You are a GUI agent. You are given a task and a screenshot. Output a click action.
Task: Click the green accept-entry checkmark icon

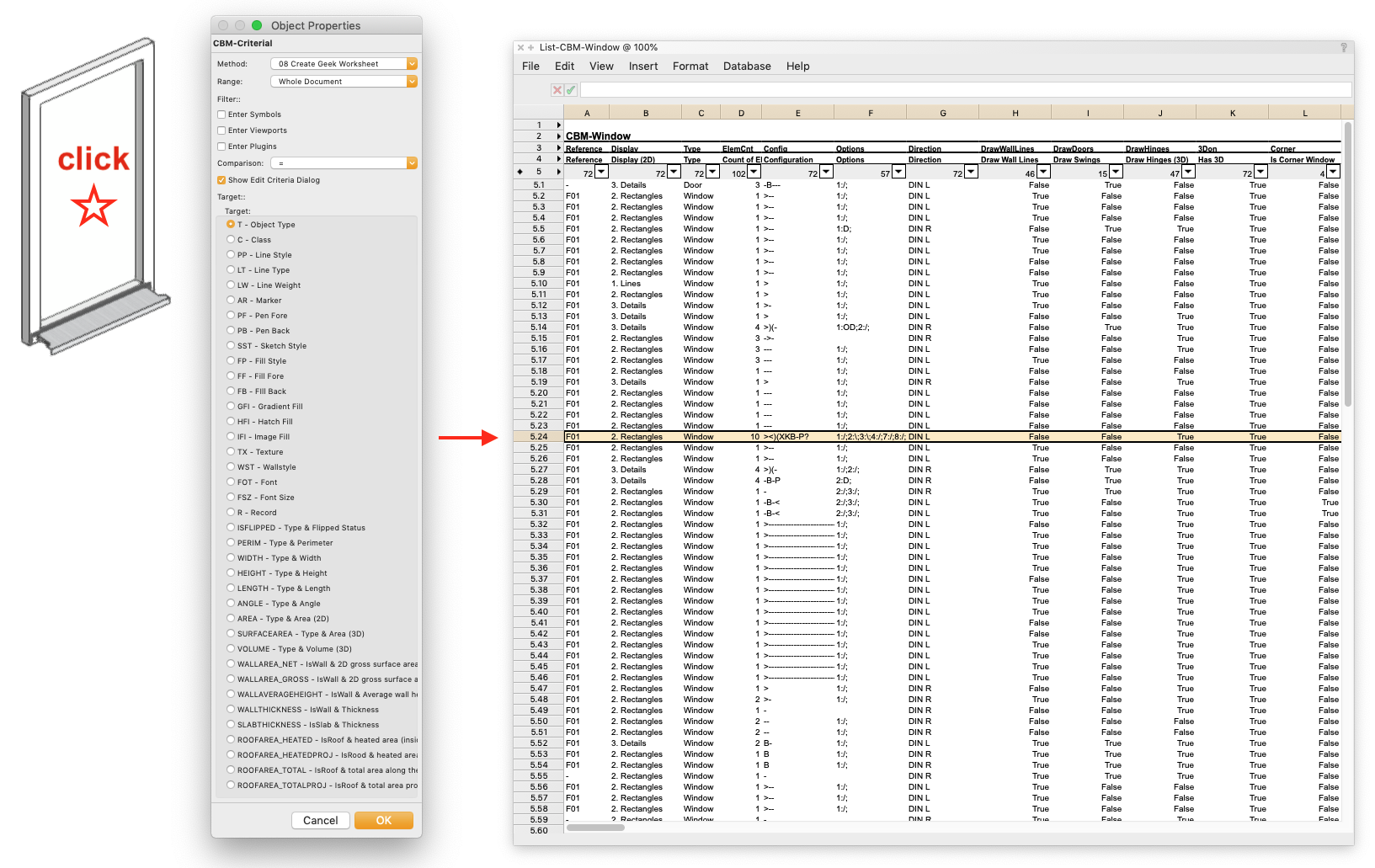[570, 90]
